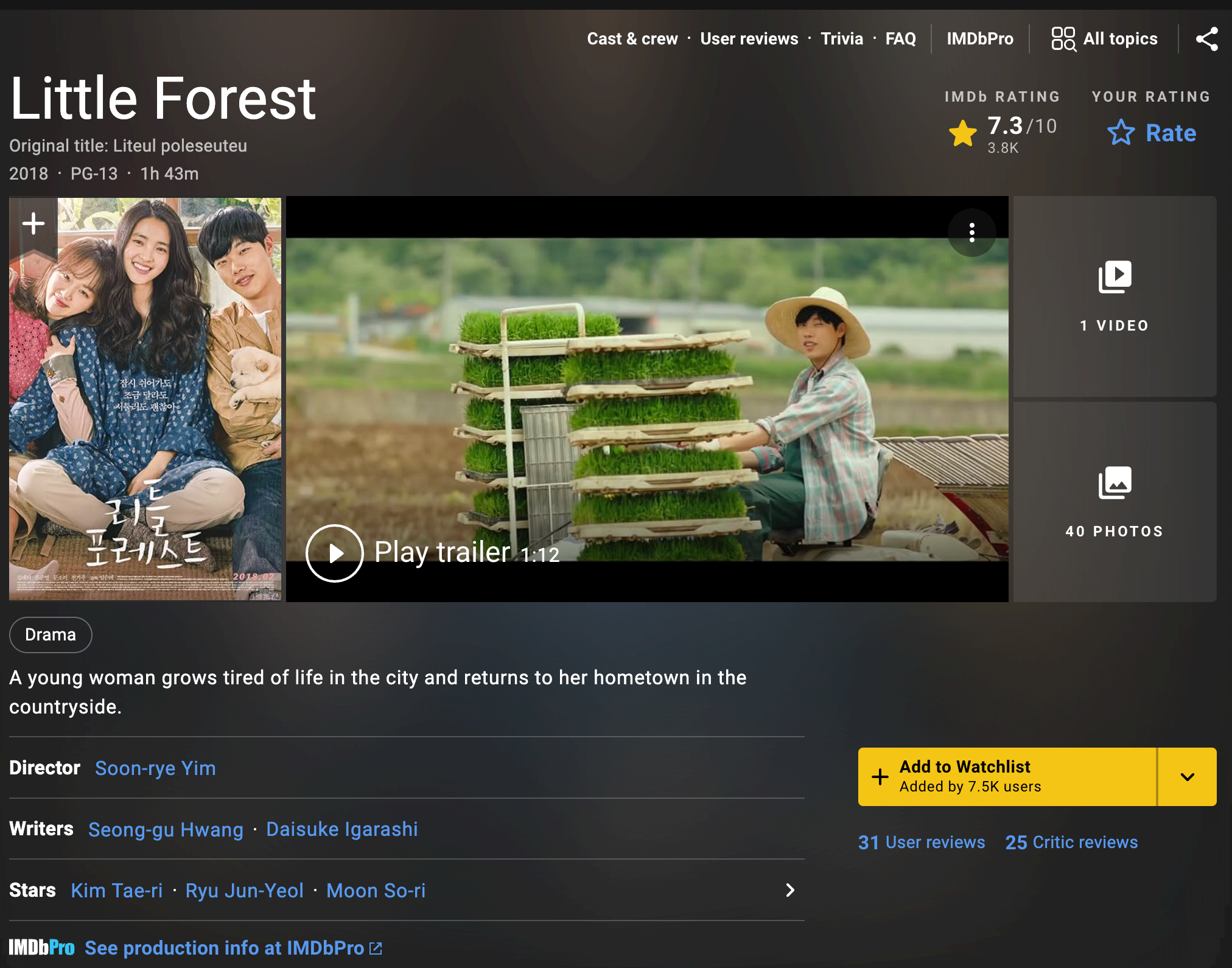Open trailer three-dot options menu
Screen dimensions: 1232x968
(971, 233)
